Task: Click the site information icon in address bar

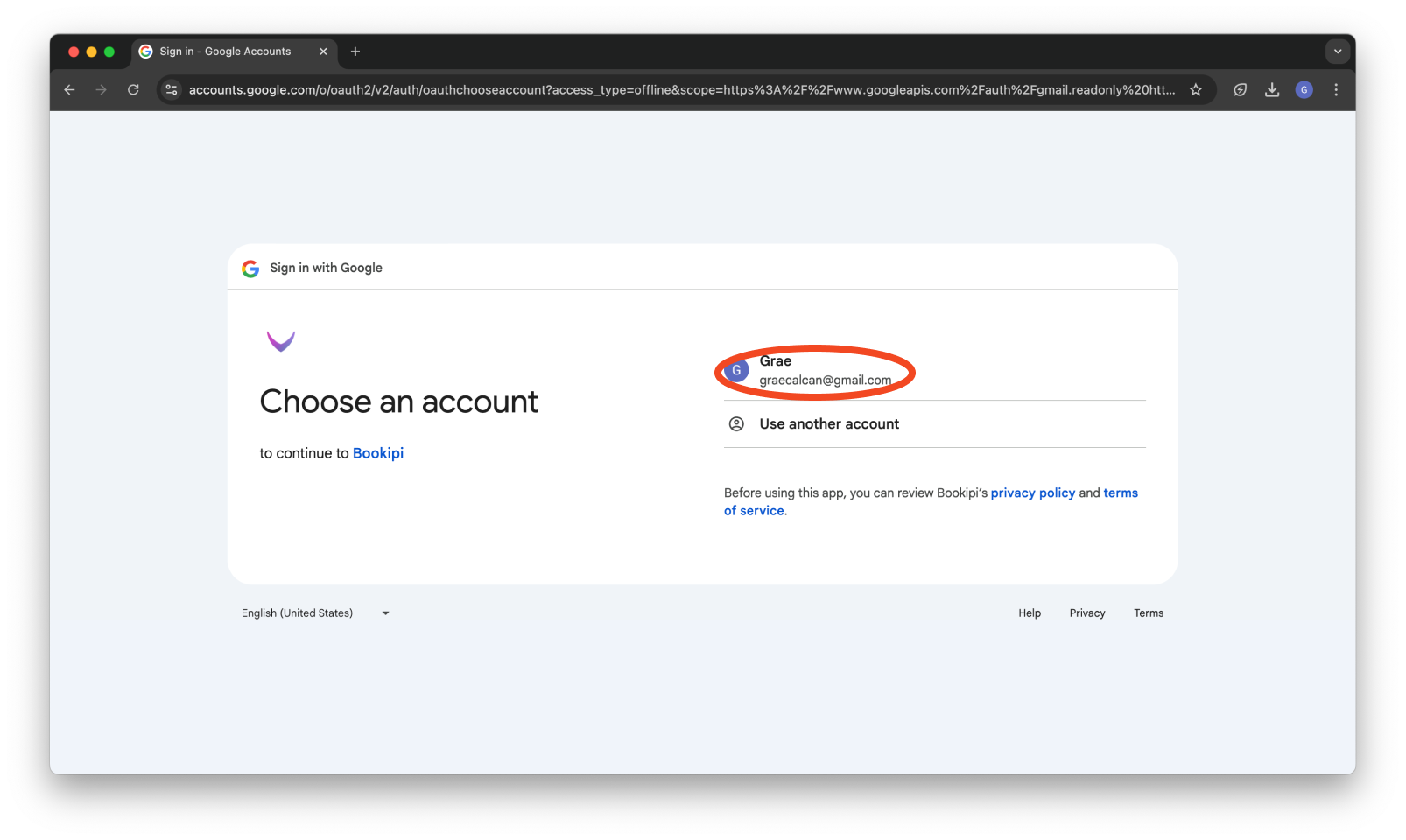Action: point(171,89)
